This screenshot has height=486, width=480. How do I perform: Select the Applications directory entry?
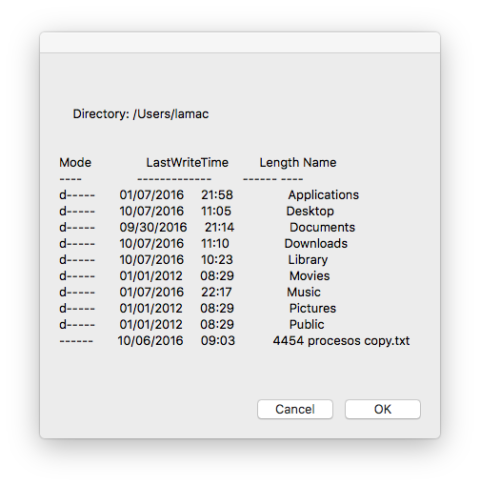(323, 195)
